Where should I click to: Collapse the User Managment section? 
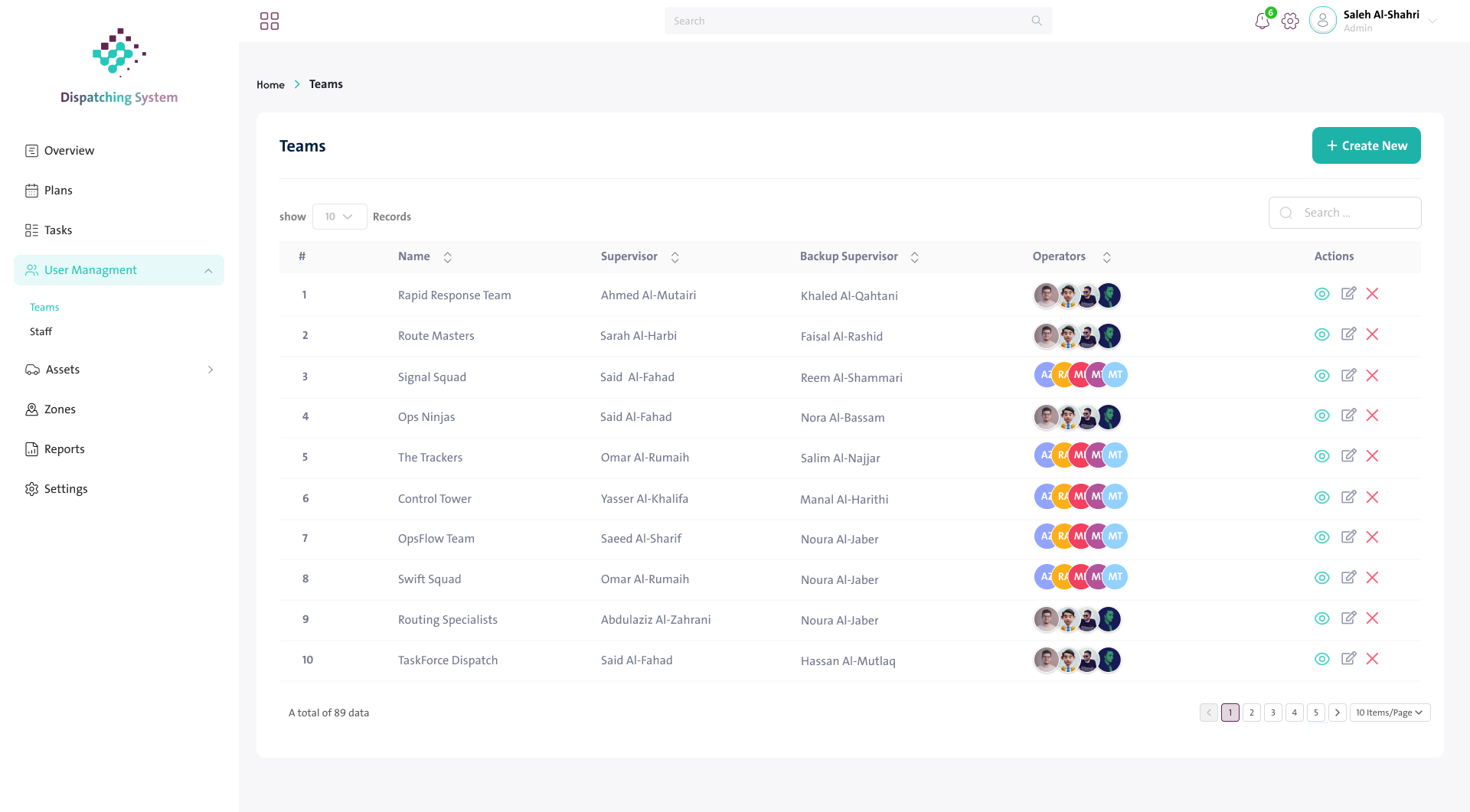point(208,271)
